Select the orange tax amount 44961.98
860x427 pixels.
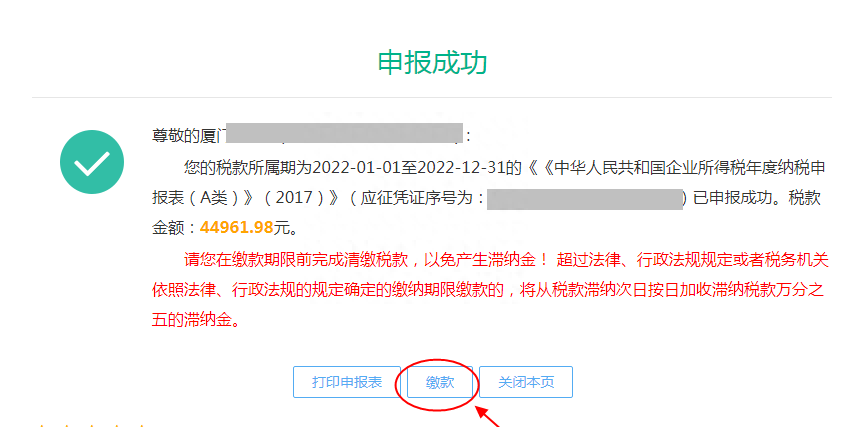(236, 227)
